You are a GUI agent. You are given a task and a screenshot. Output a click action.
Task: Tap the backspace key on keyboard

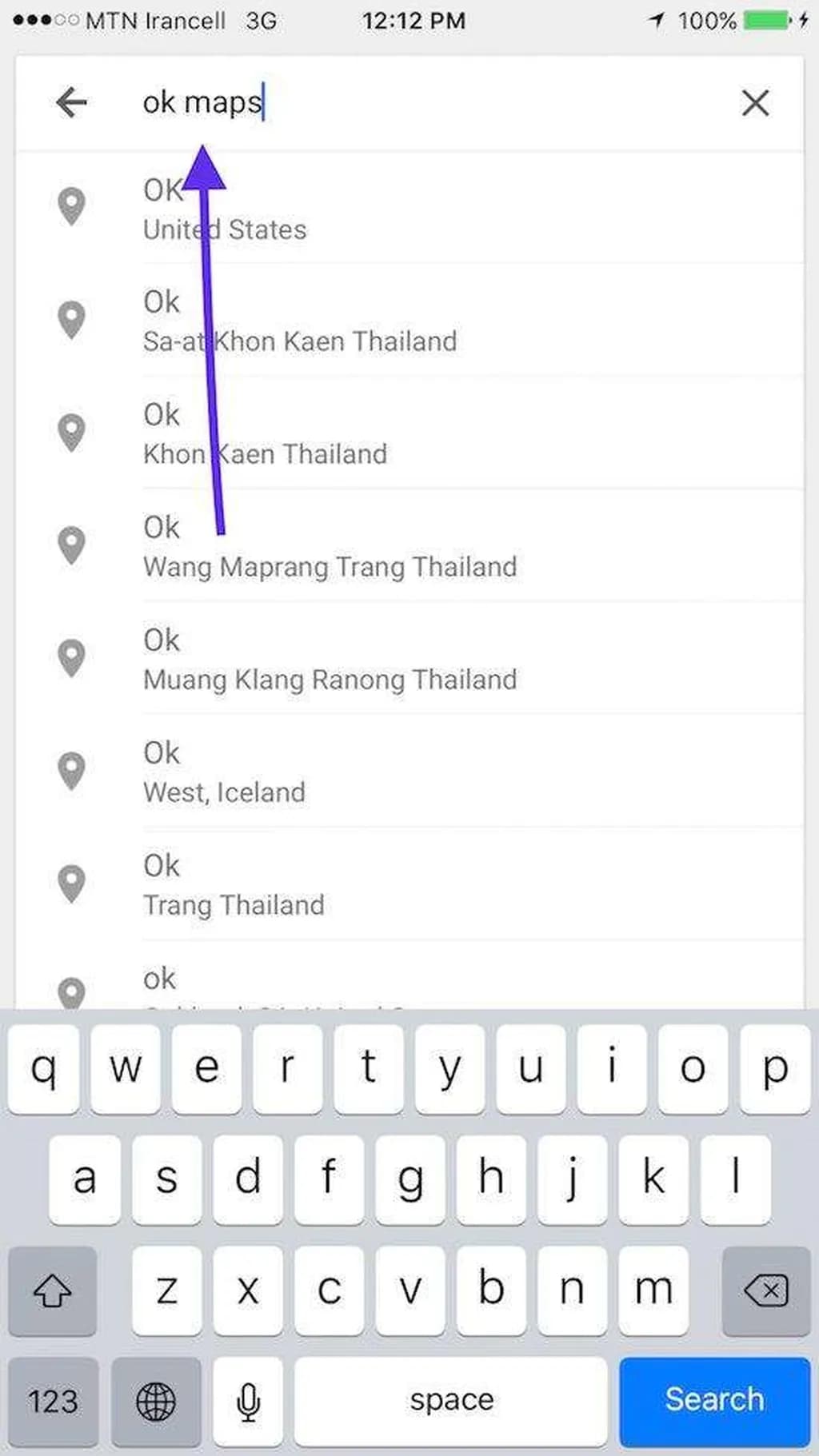pyautogui.click(x=765, y=1290)
